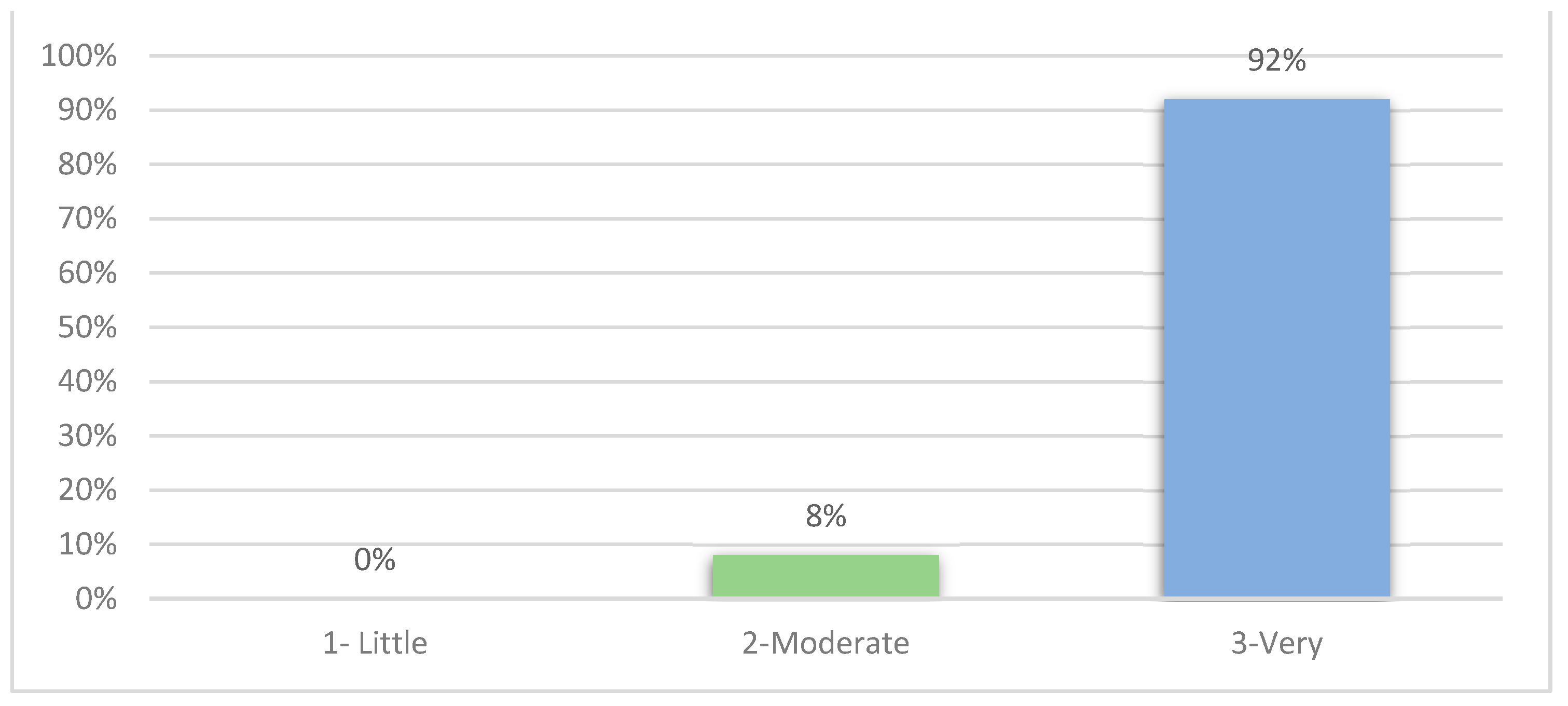Select the 50% y-axis label

(x=87, y=327)
